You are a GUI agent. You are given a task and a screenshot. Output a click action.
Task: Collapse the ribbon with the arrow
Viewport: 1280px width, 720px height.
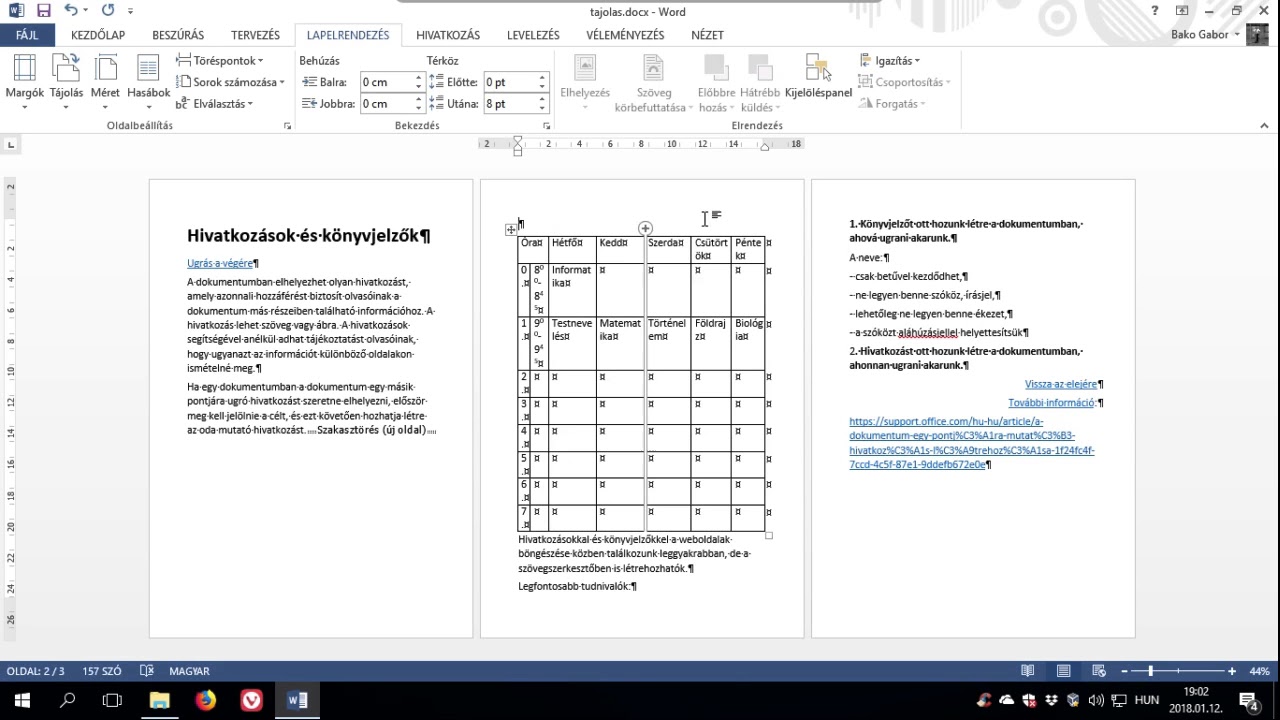1264,126
